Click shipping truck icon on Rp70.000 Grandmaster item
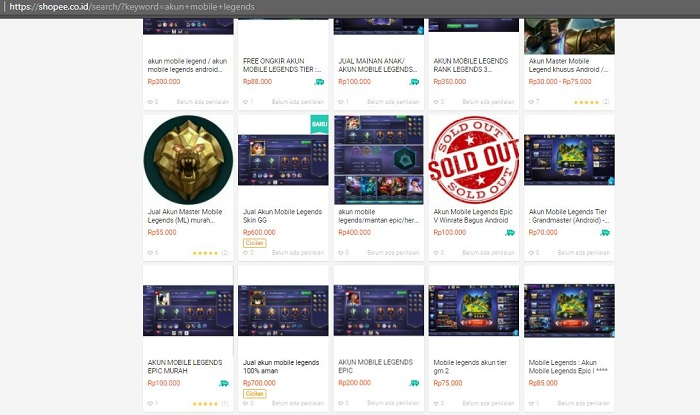Image resolution: width=700 pixels, height=415 pixels. (605, 233)
